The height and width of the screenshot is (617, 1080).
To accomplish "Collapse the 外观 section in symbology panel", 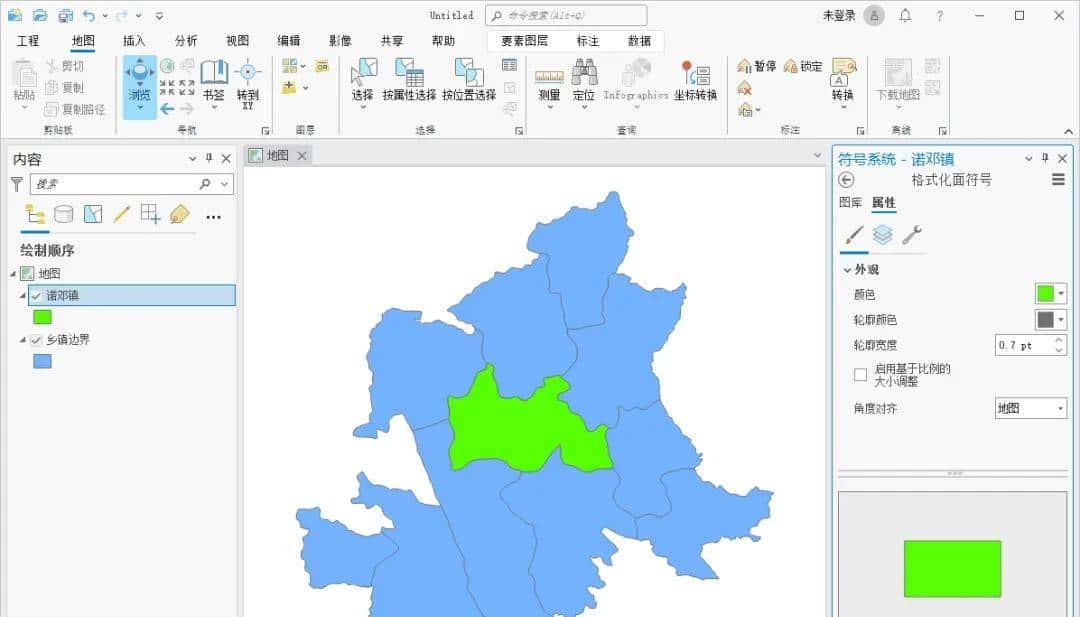I will click(x=849, y=267).
